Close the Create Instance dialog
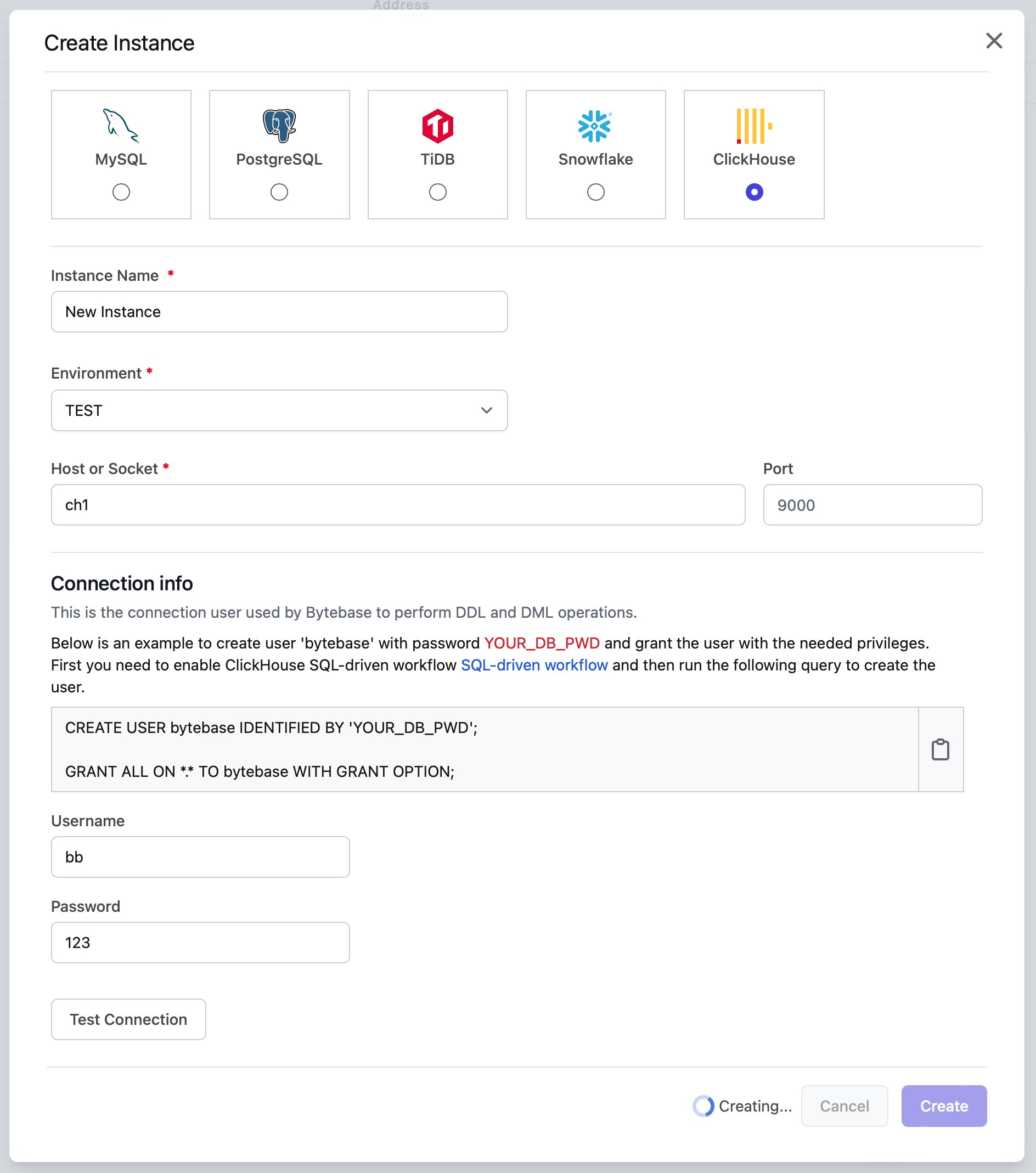The width and height of the screenshot is (1036, 1173). click(x=994, y=41)
